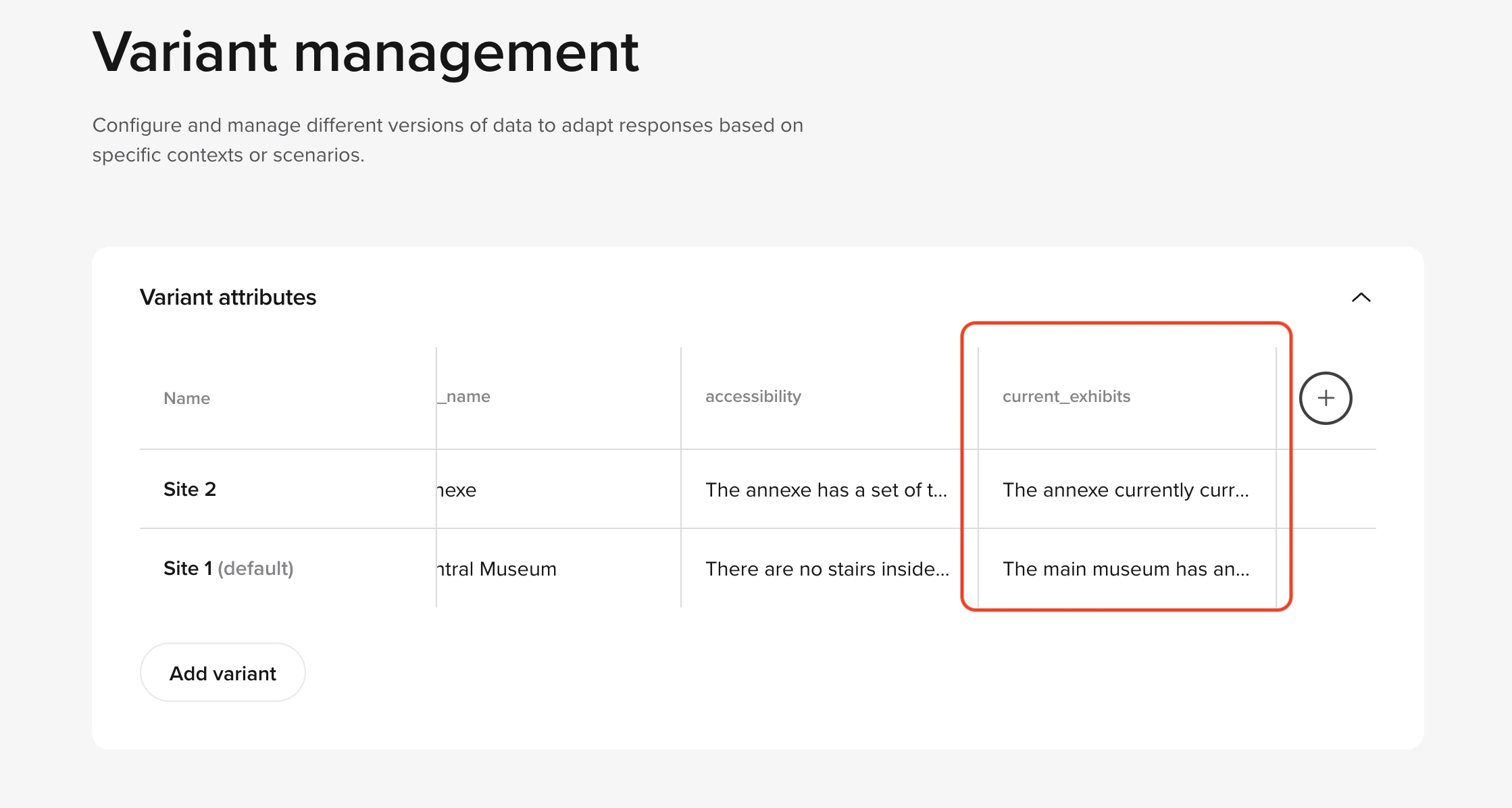Click the Add variant button
The height and width of the screenshot is (808, 1512).
click(x=222, y=673)
